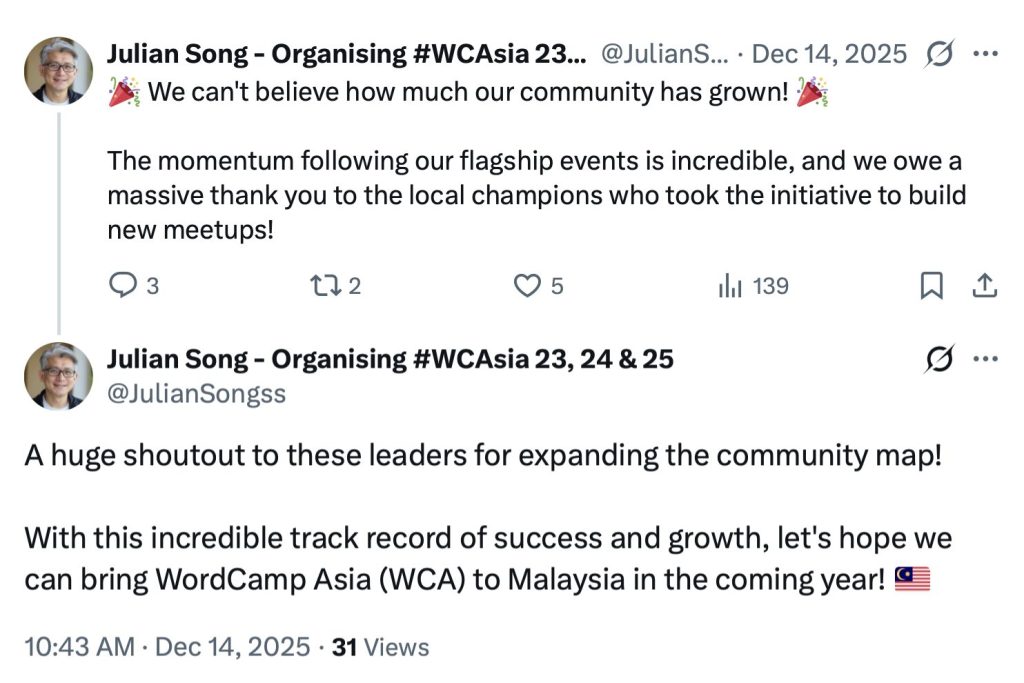Click the 10:43 AM · Dec 14, 2025 timestamp
1024x683 pixels.
point(167,647)
